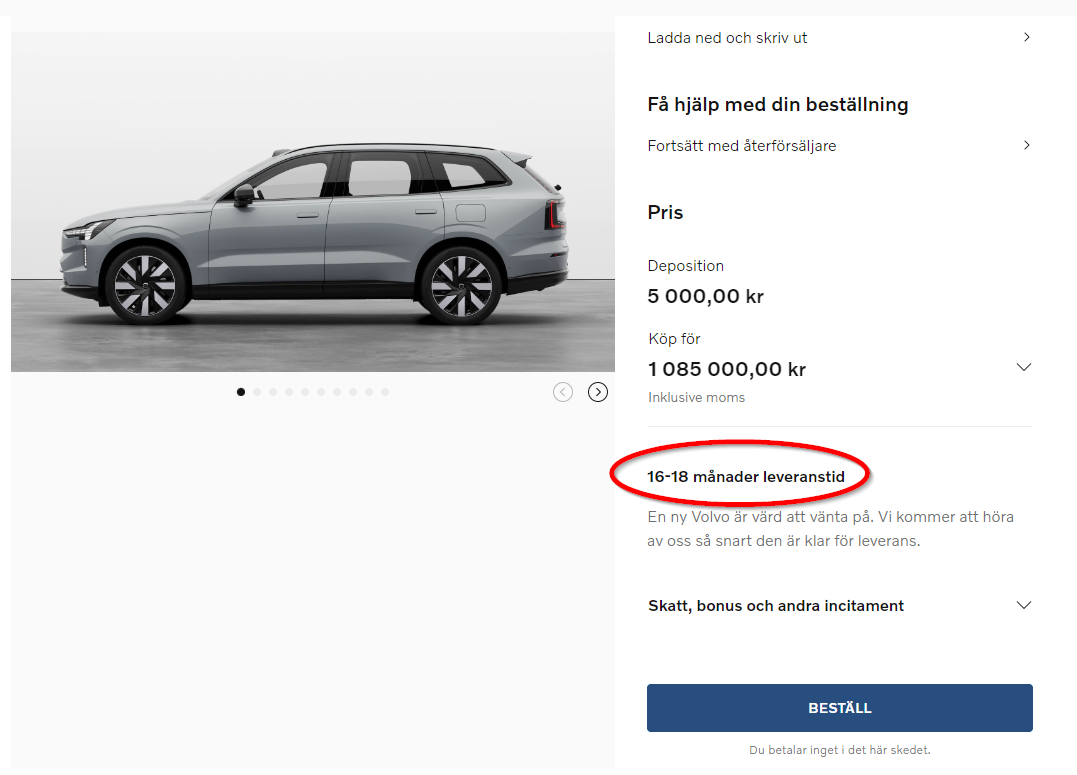Open chevron beside Ladda ned och skriv ut
The width and height of the screenshot is (1077, 775).
point(1026,37)
